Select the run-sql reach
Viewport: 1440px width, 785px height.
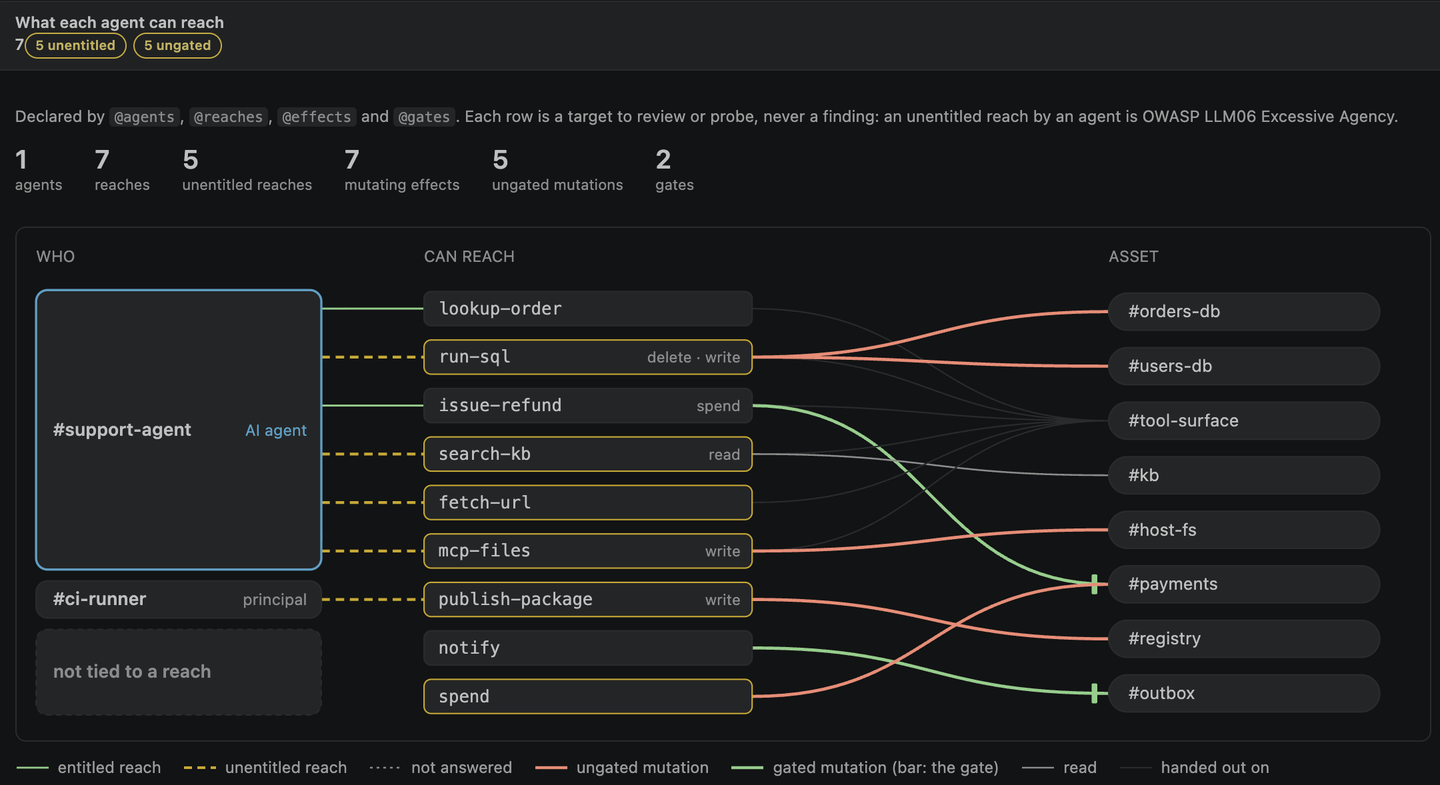pyautogui.click(x=588, y=357)
